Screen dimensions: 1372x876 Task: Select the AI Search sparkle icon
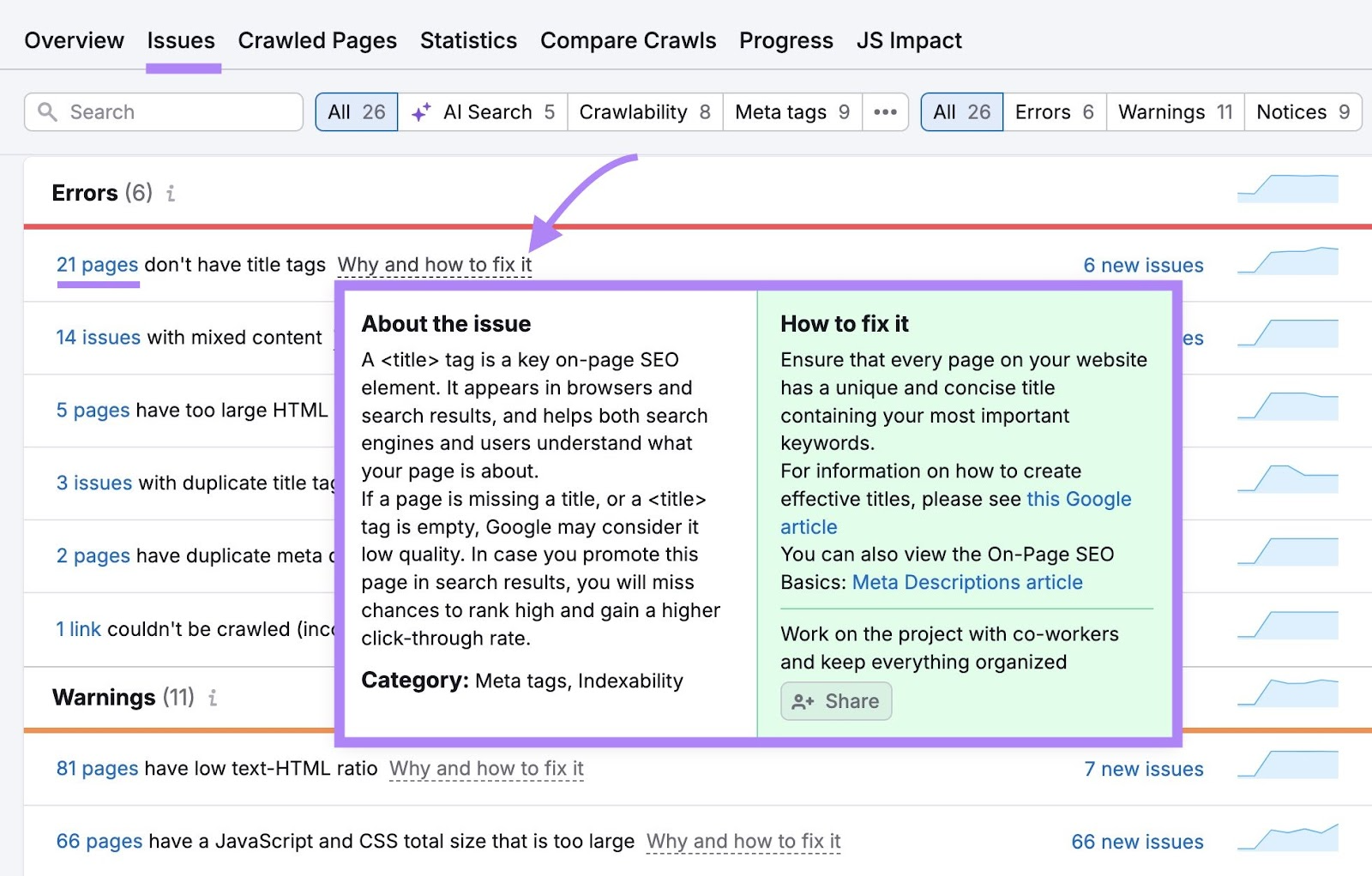pos(420,111)
